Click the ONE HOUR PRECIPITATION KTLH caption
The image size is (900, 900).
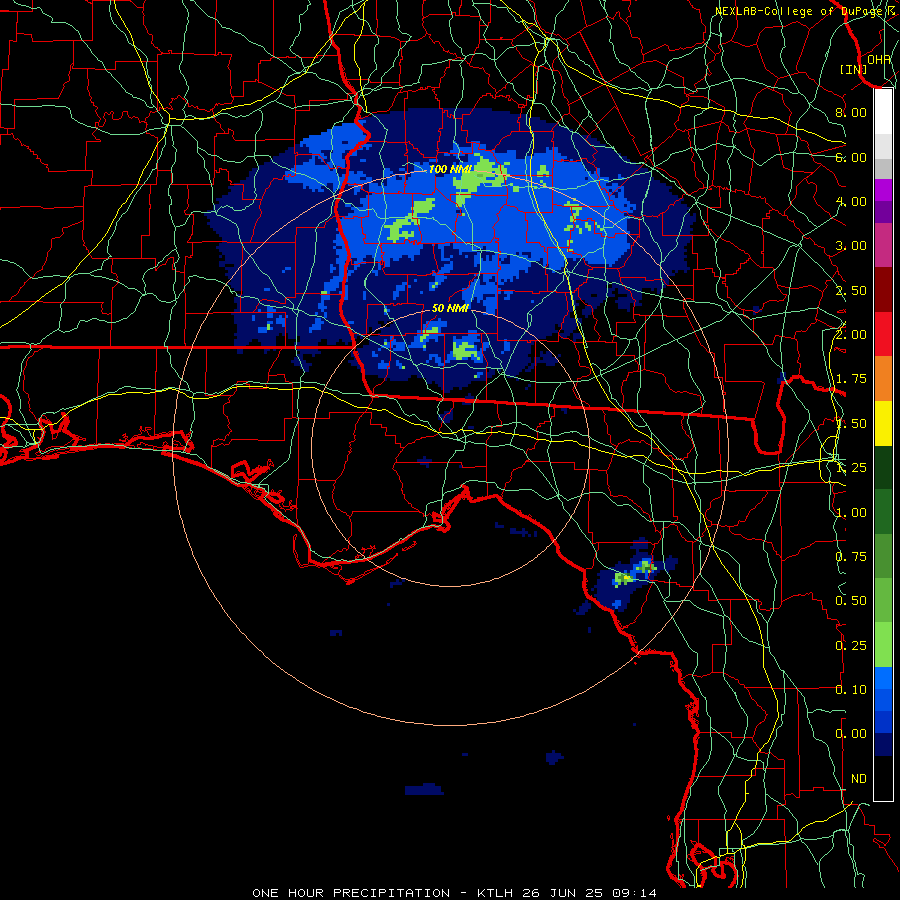click(454, 893)
